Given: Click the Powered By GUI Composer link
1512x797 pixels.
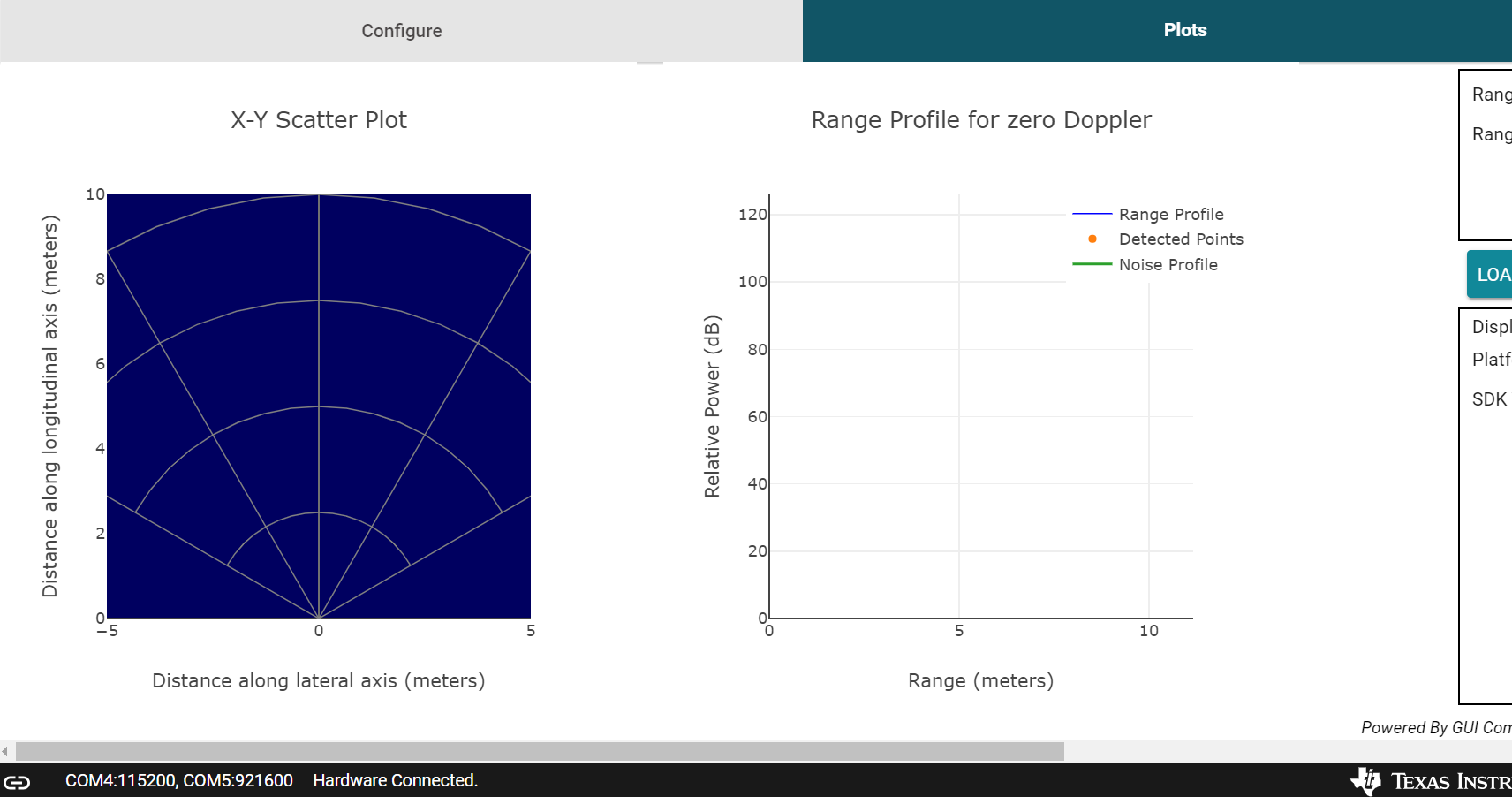Looking at the screenshot, I should (x=1436, y=727).
